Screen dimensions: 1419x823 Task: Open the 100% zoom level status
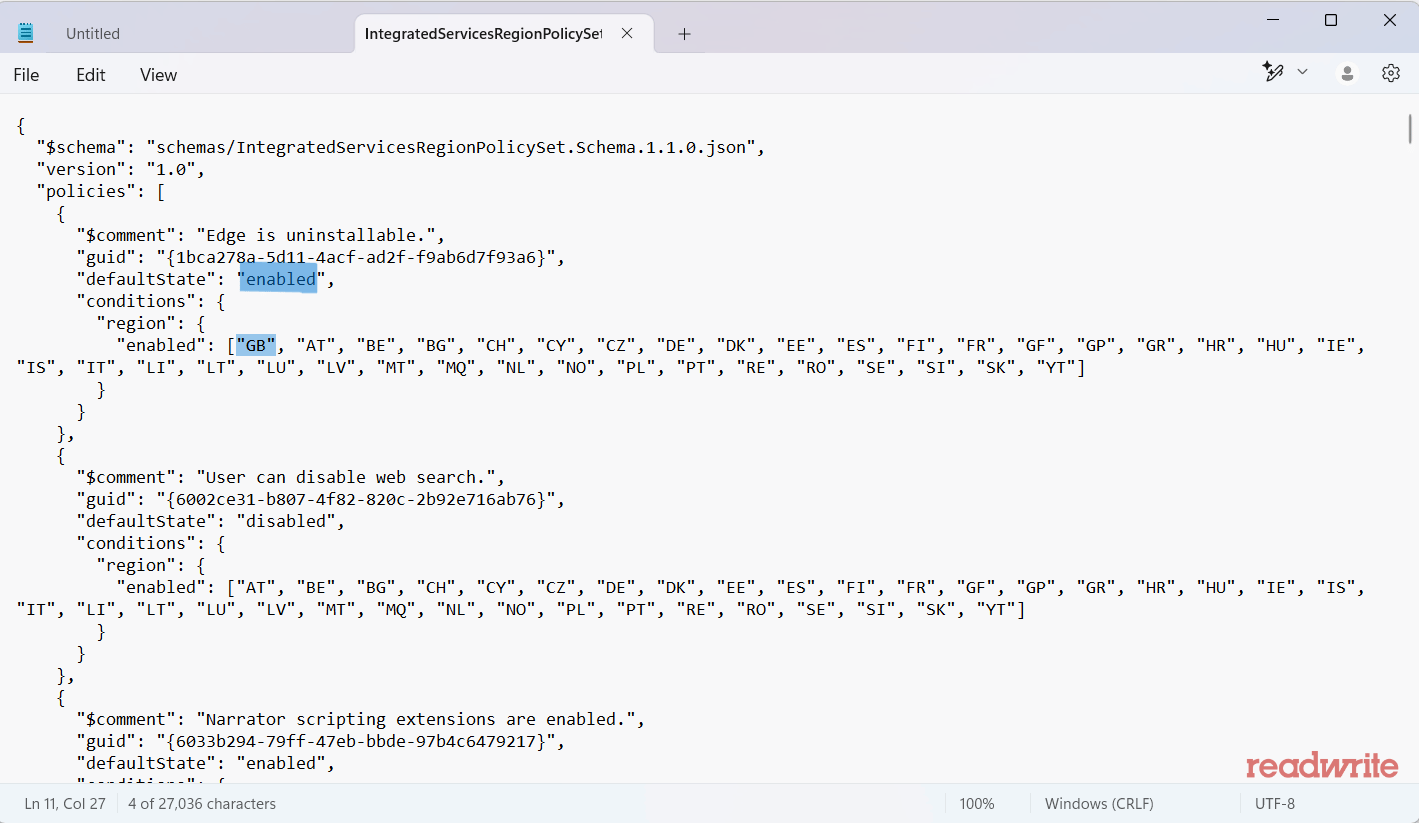pyautogui.click(x=977, y=804)
